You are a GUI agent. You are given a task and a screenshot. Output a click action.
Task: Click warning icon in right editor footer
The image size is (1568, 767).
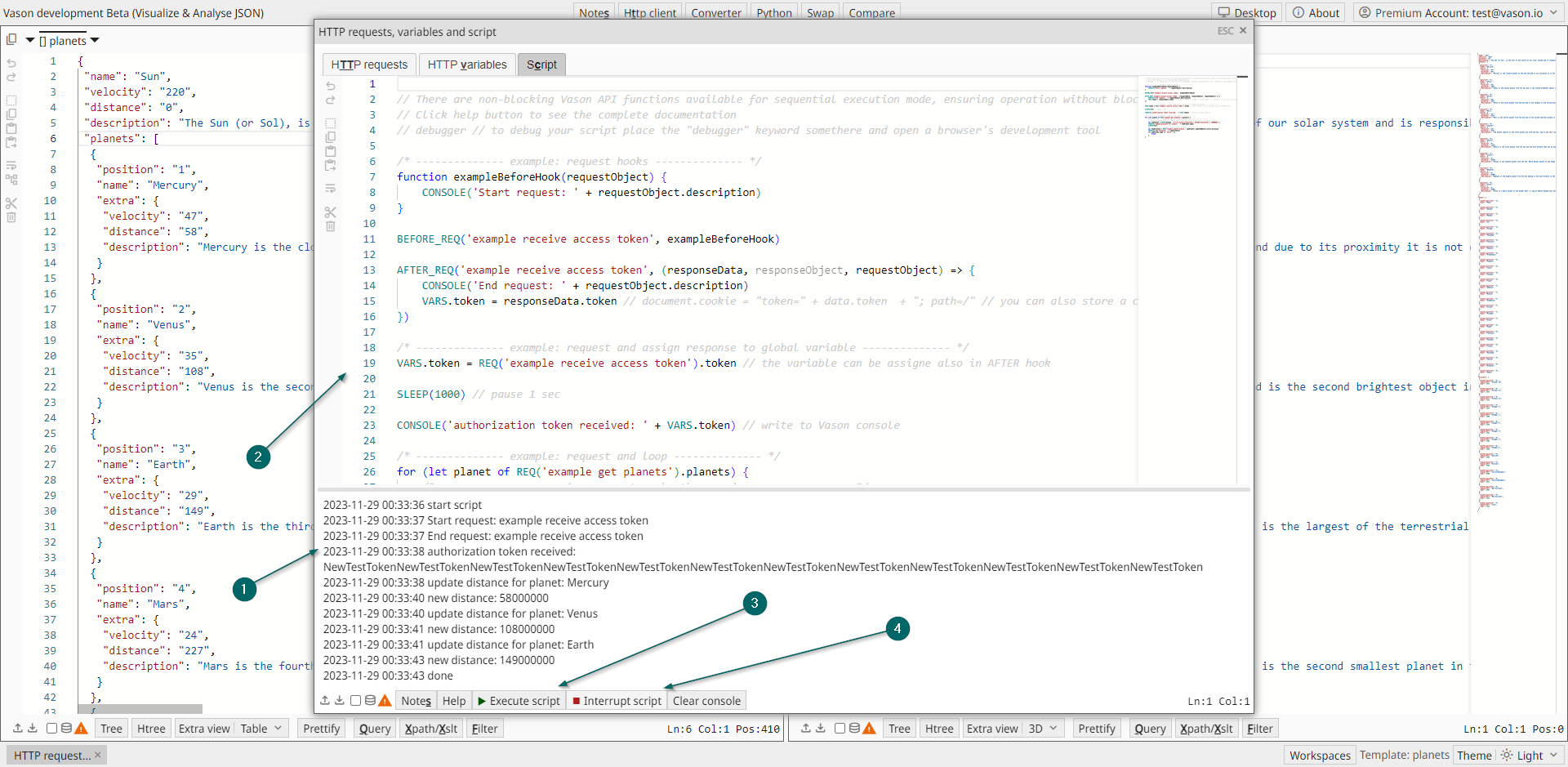pyautogui.click(x=869, y=728)
